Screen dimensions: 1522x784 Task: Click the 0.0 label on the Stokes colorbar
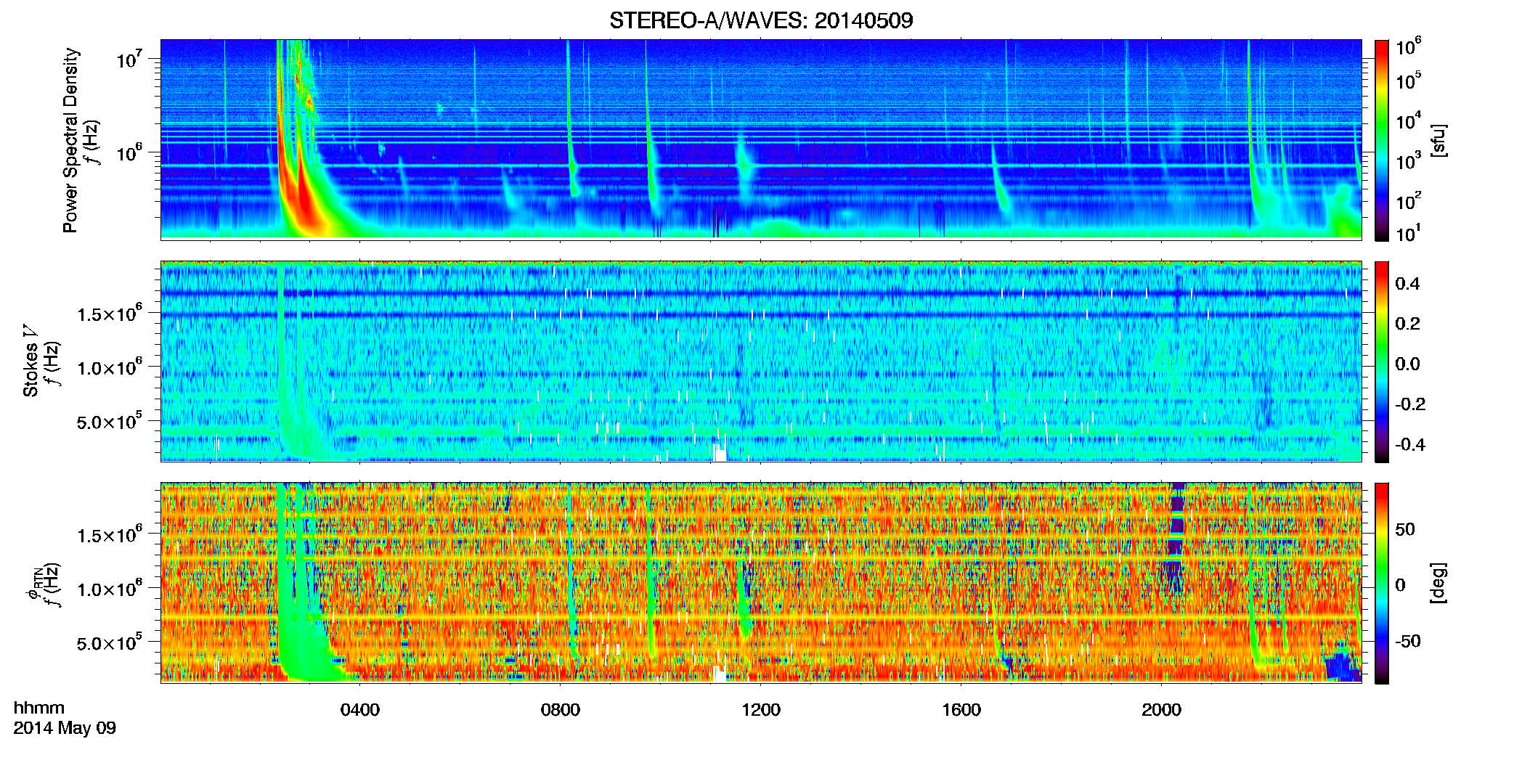[x=1407, y=364]
